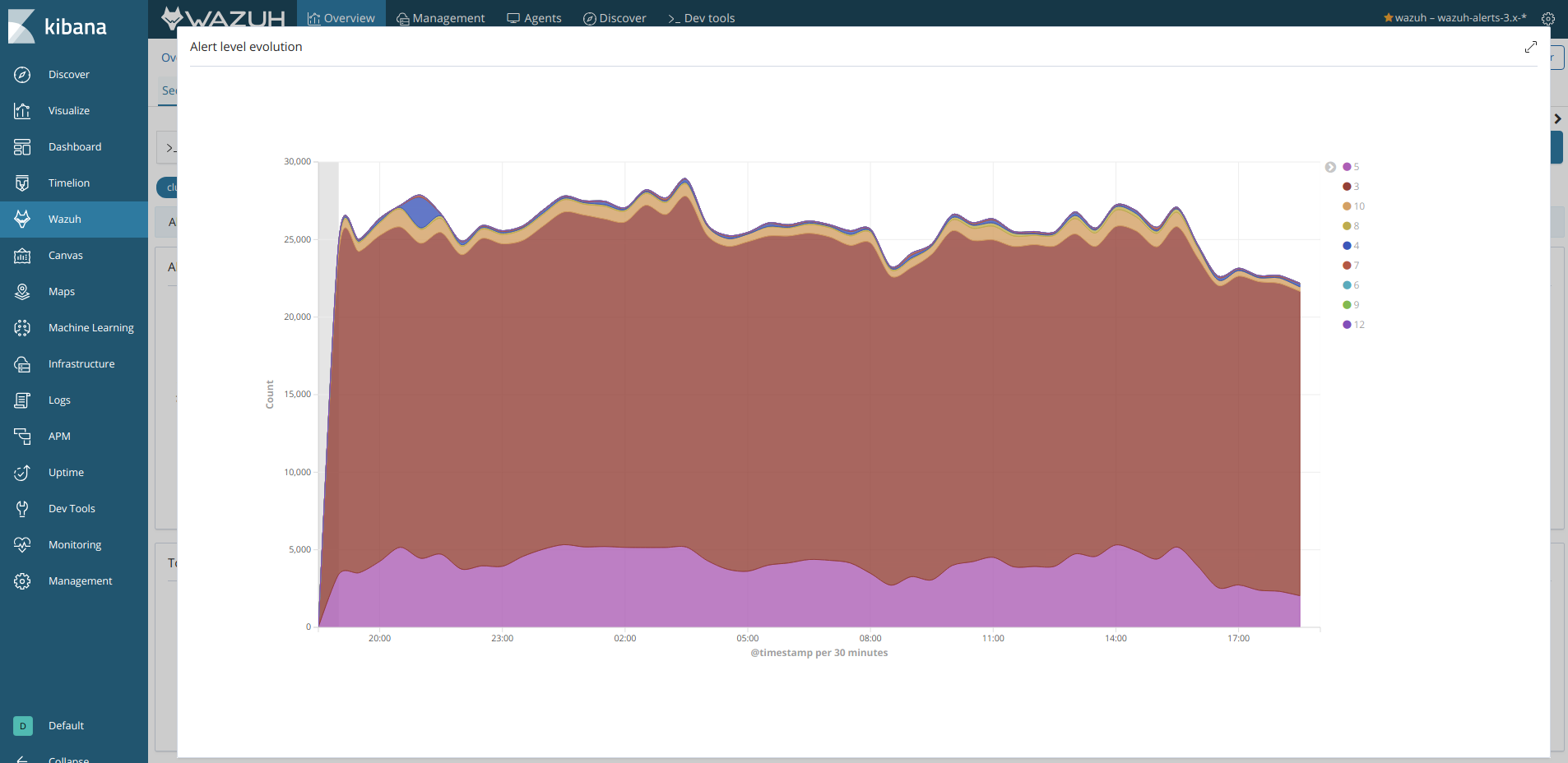
Task: Open the Machine Learning icon
Action: click(x=22, y=328)
